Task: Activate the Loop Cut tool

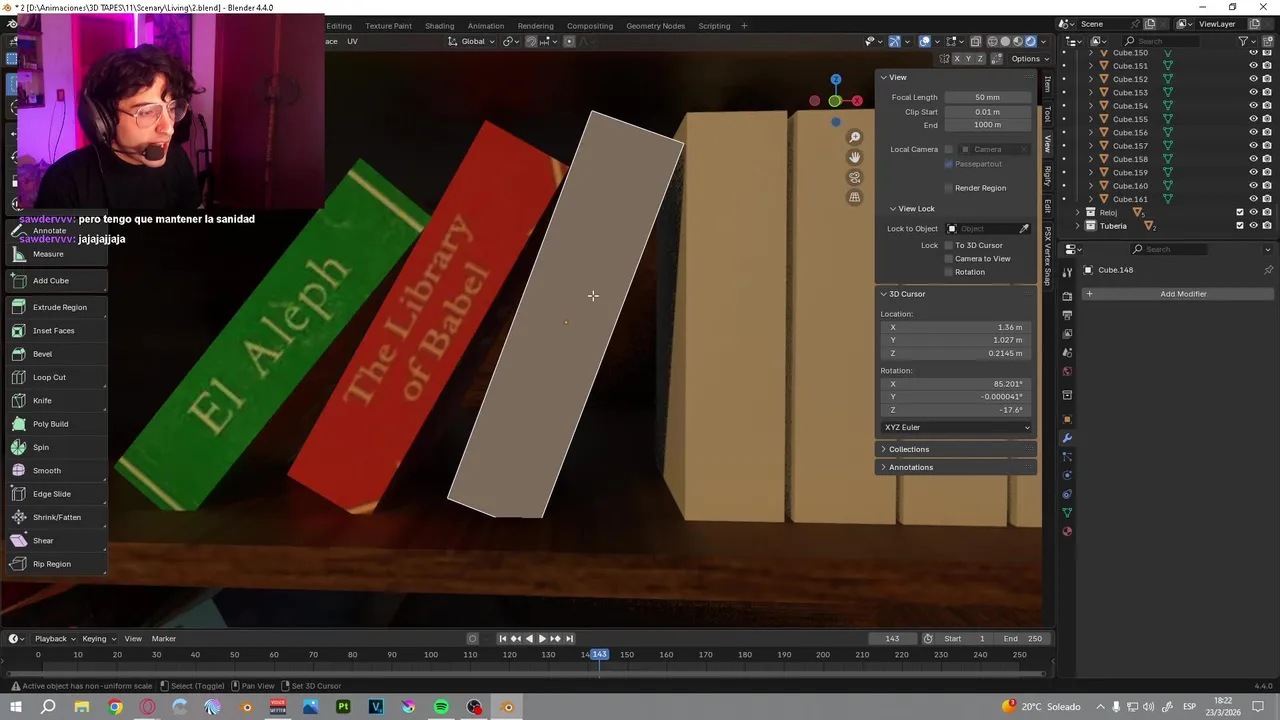Action: (55, 377)
